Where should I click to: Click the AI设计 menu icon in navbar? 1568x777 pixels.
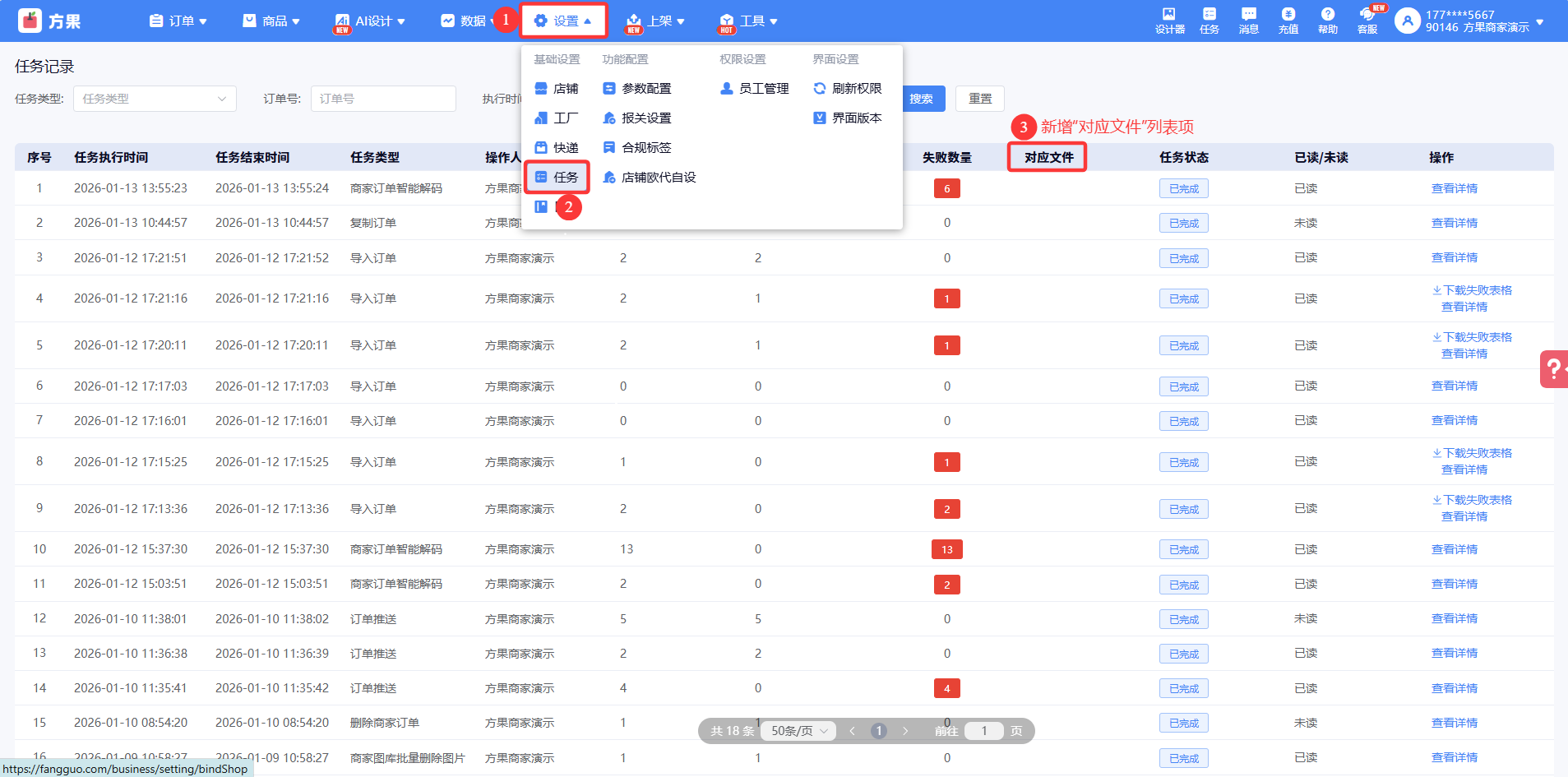coord(342,21)
